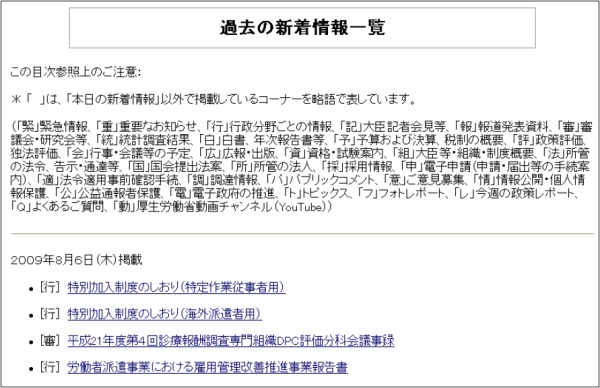Click the 過去の新着情報一覧 heading
600x388 pixels.
point(302,28)
